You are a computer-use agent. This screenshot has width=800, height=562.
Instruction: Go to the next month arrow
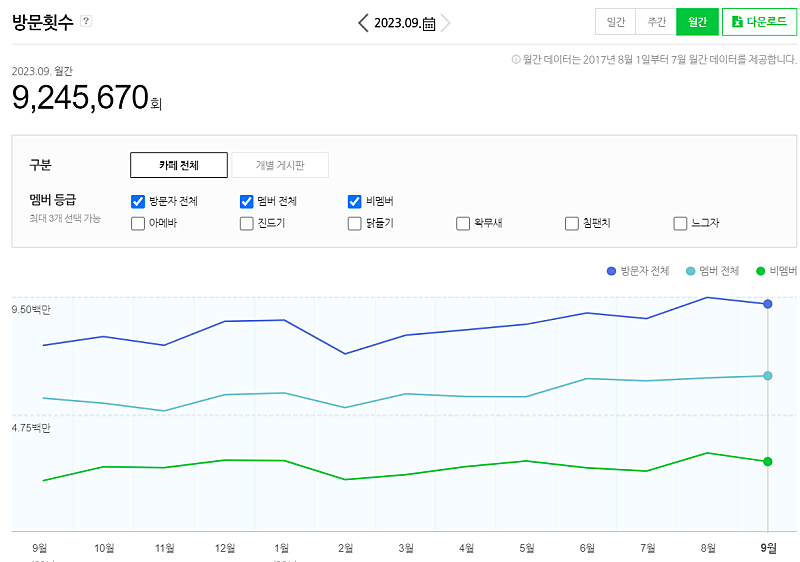[446, 23]
